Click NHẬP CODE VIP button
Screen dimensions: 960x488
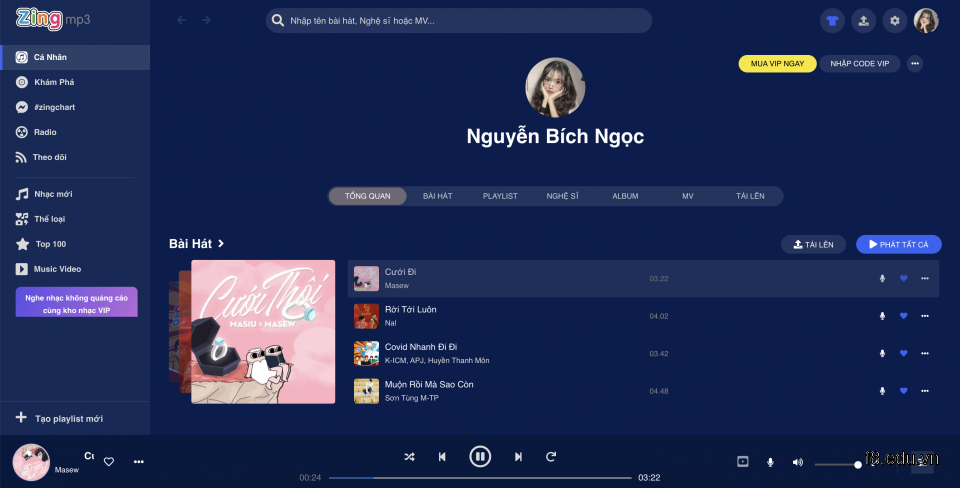[860, 64]
